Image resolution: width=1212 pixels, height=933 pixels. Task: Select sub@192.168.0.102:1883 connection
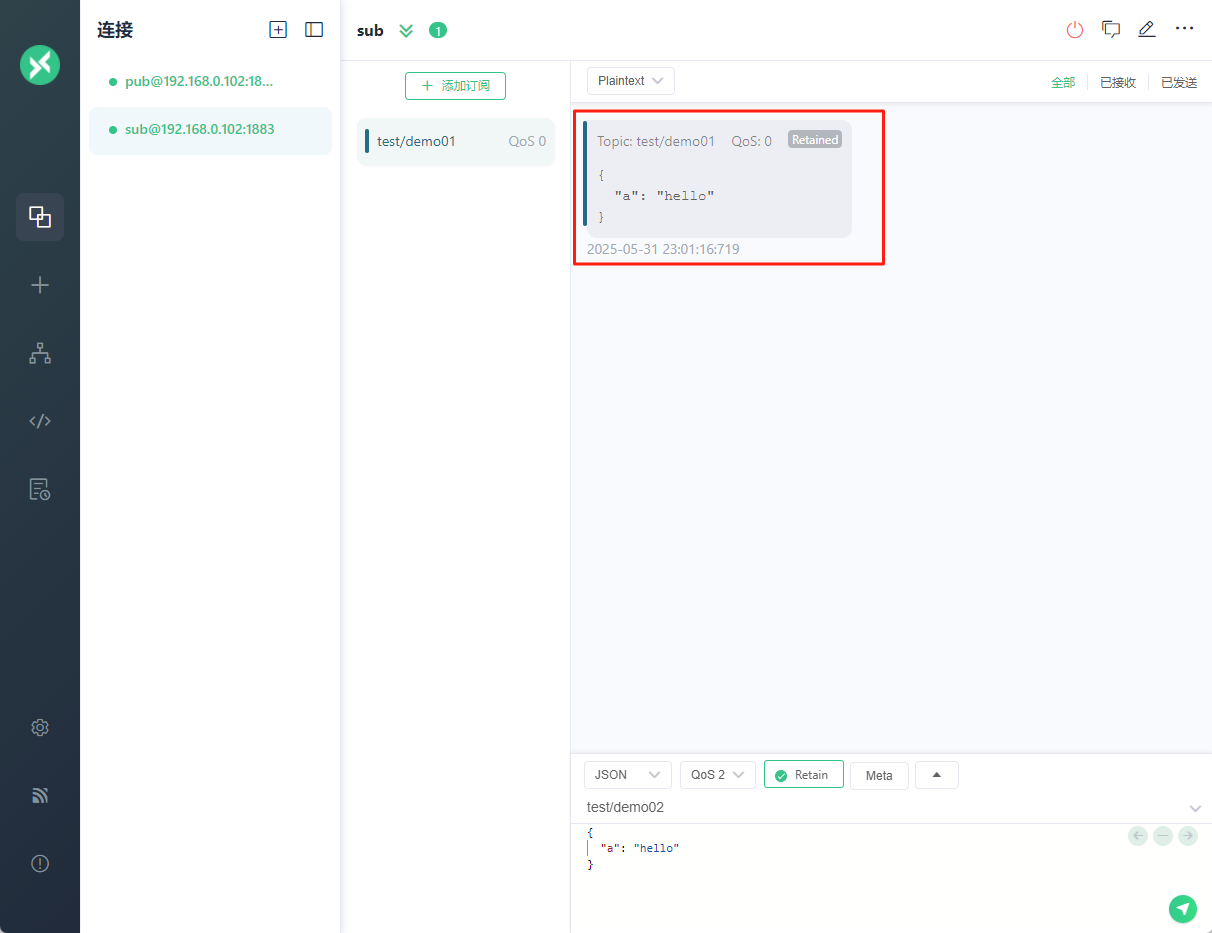(x=210, y=129)
